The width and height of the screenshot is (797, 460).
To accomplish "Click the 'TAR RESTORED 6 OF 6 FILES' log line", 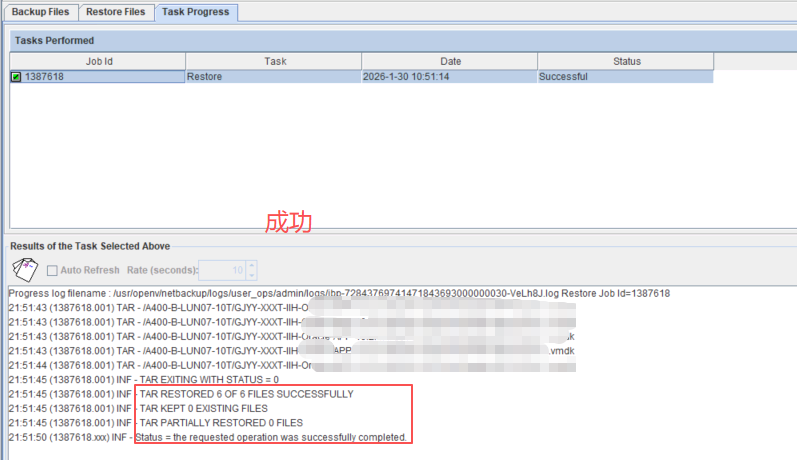I will tap(246, 394).
